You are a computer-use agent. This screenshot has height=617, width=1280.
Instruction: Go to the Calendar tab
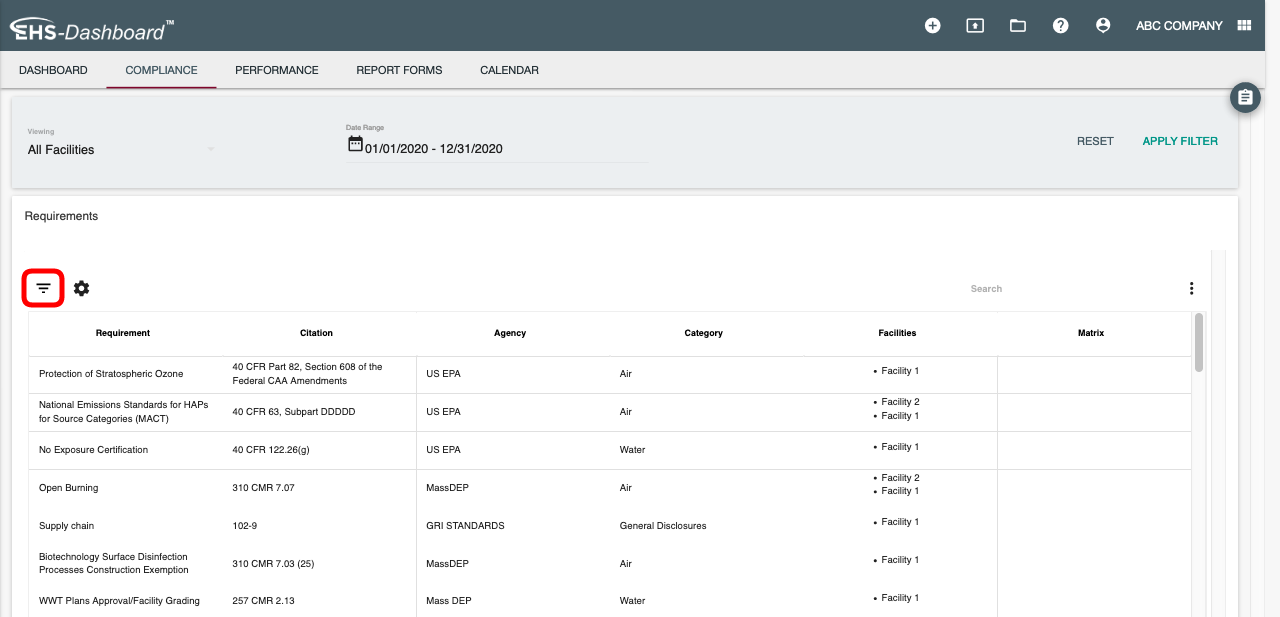click(x=509, y=70)
